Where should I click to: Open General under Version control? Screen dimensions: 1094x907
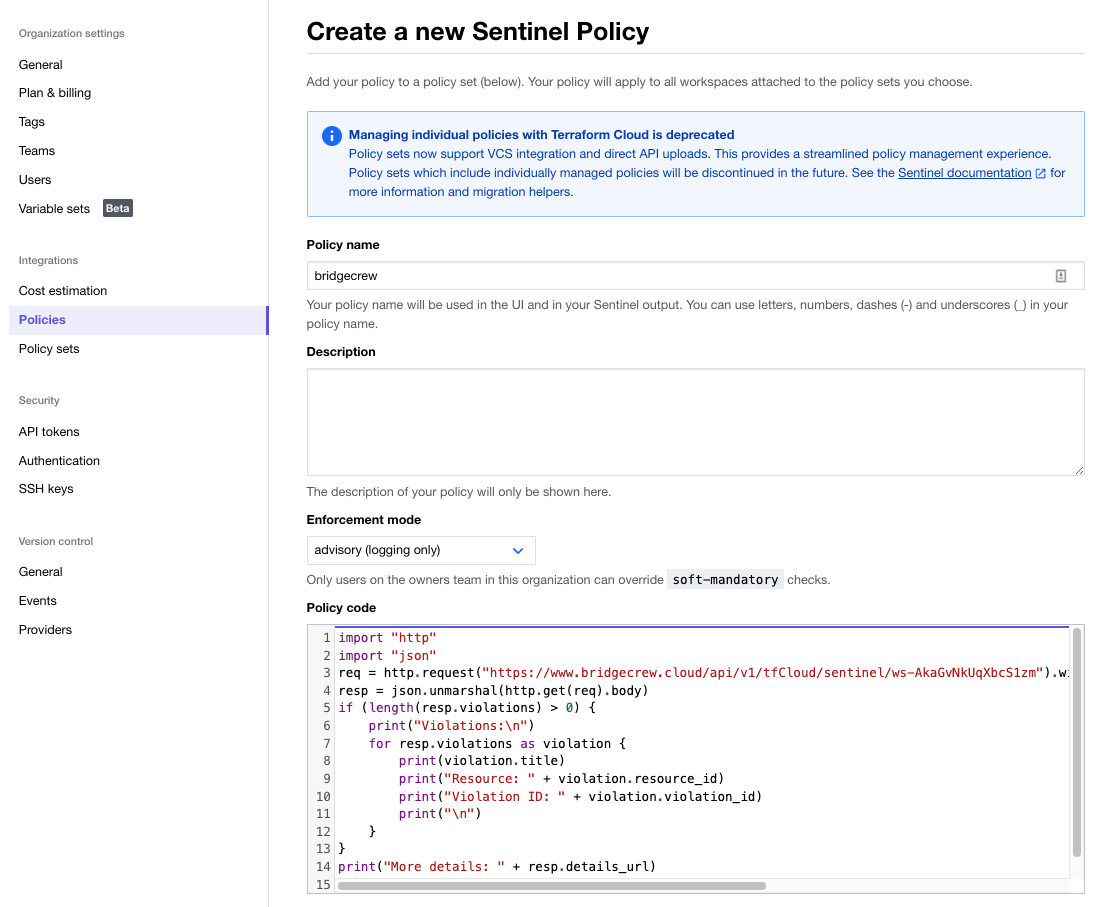point(40,571)
